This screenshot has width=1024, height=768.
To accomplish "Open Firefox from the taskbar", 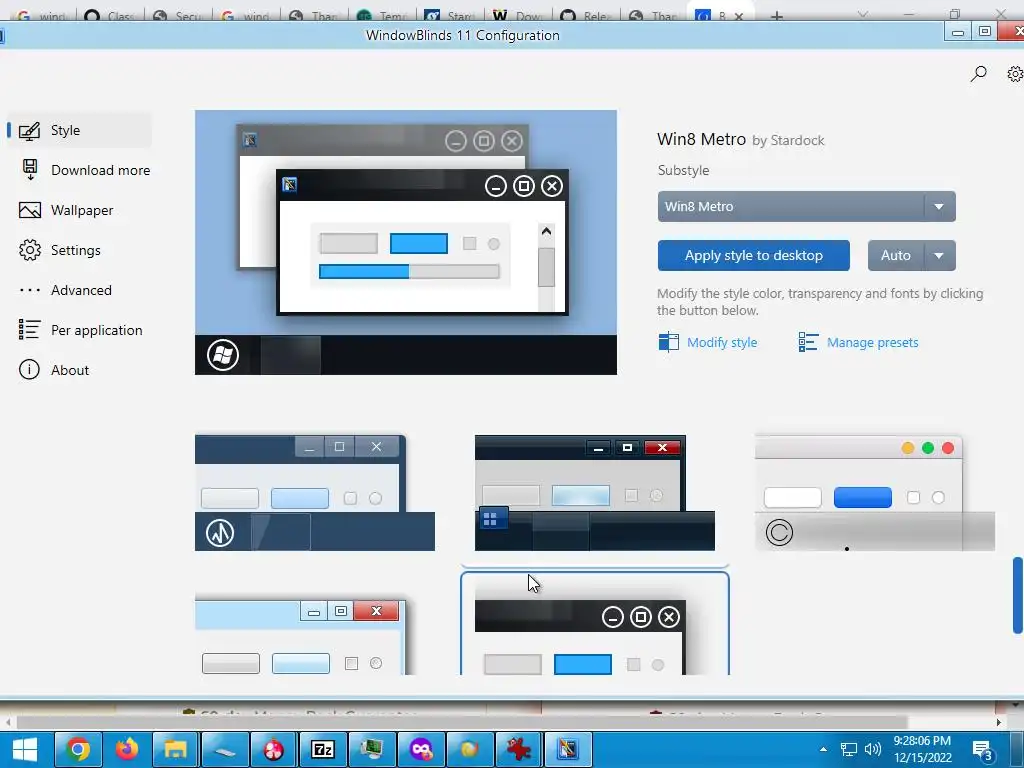I will coord(127,749).
